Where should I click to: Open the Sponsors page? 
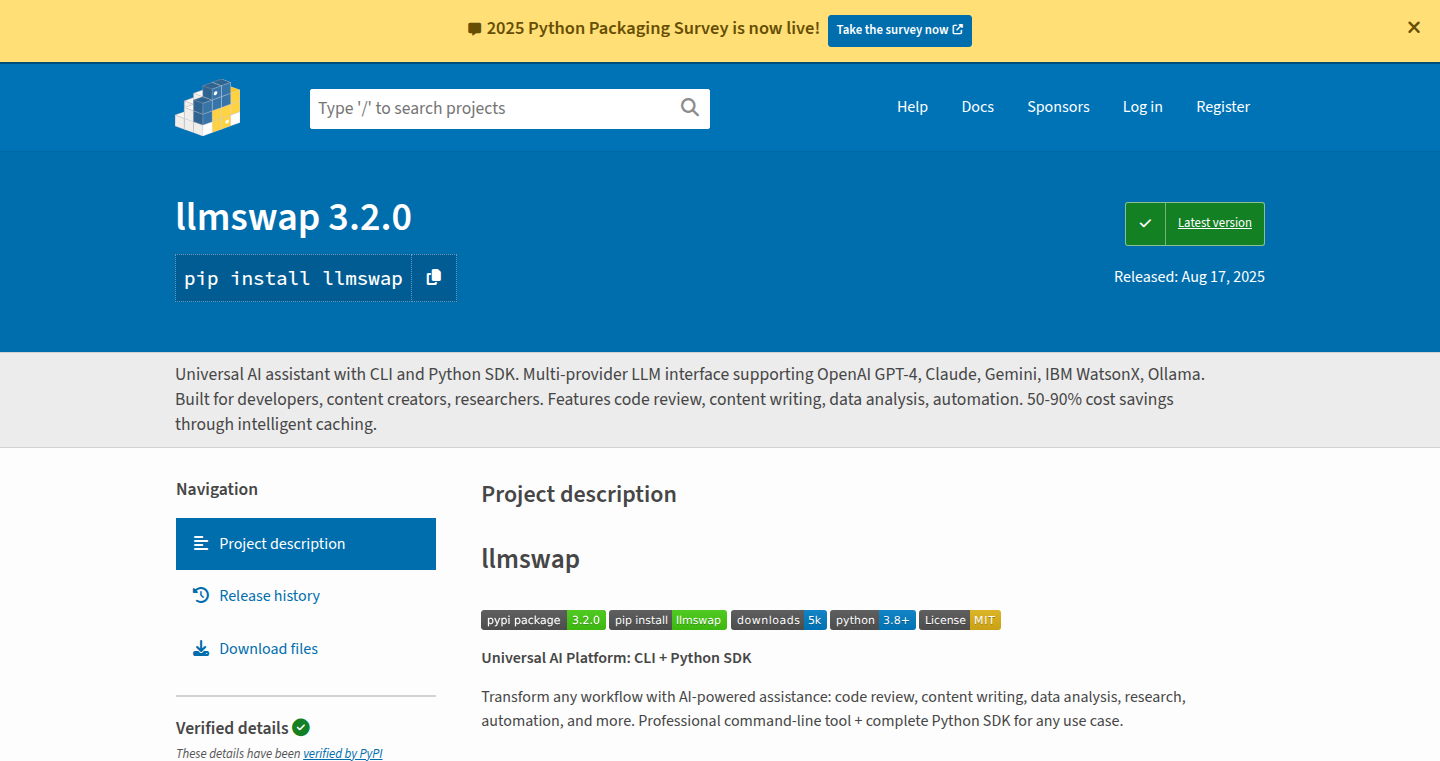pos(1058,107)
